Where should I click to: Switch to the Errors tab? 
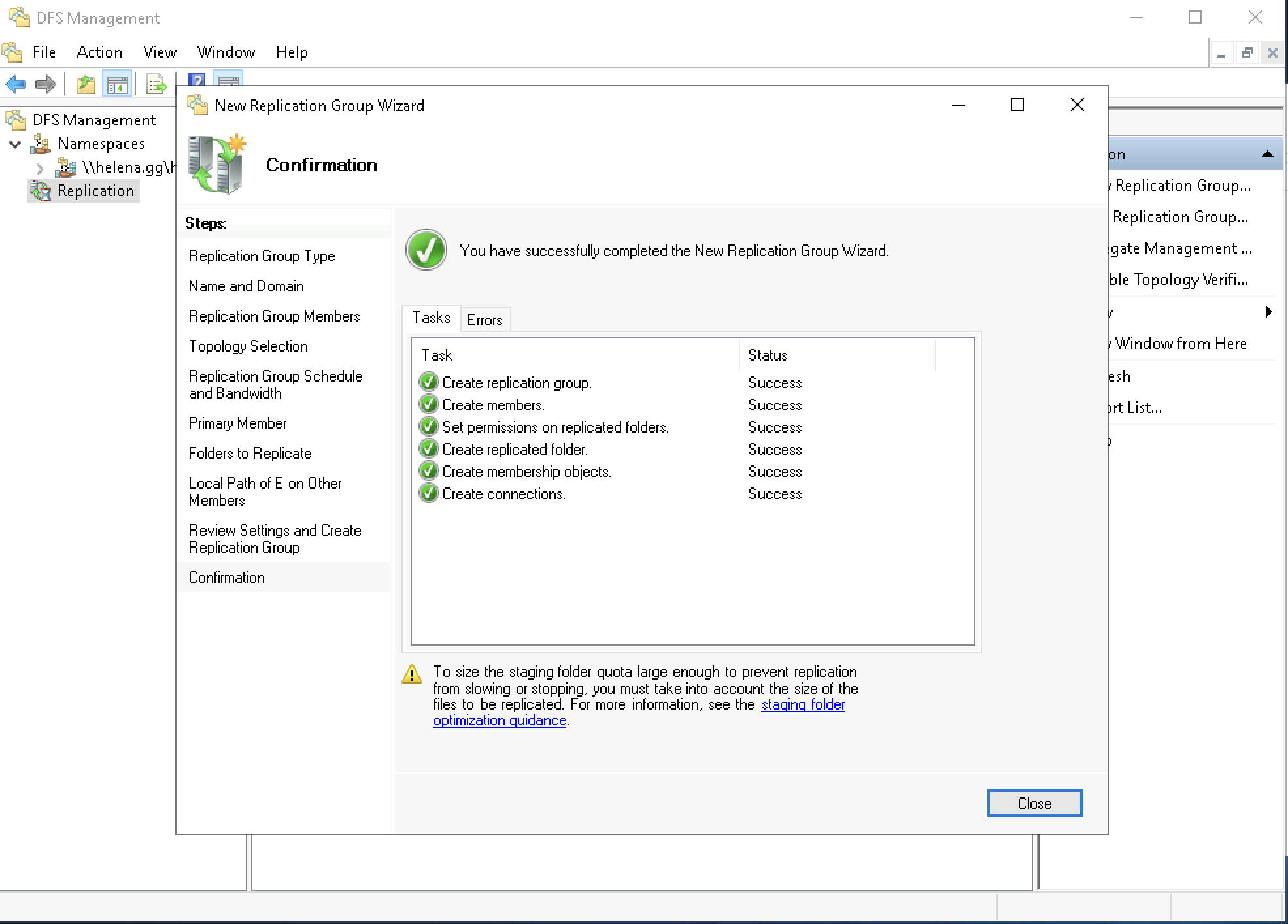point(484,320)
